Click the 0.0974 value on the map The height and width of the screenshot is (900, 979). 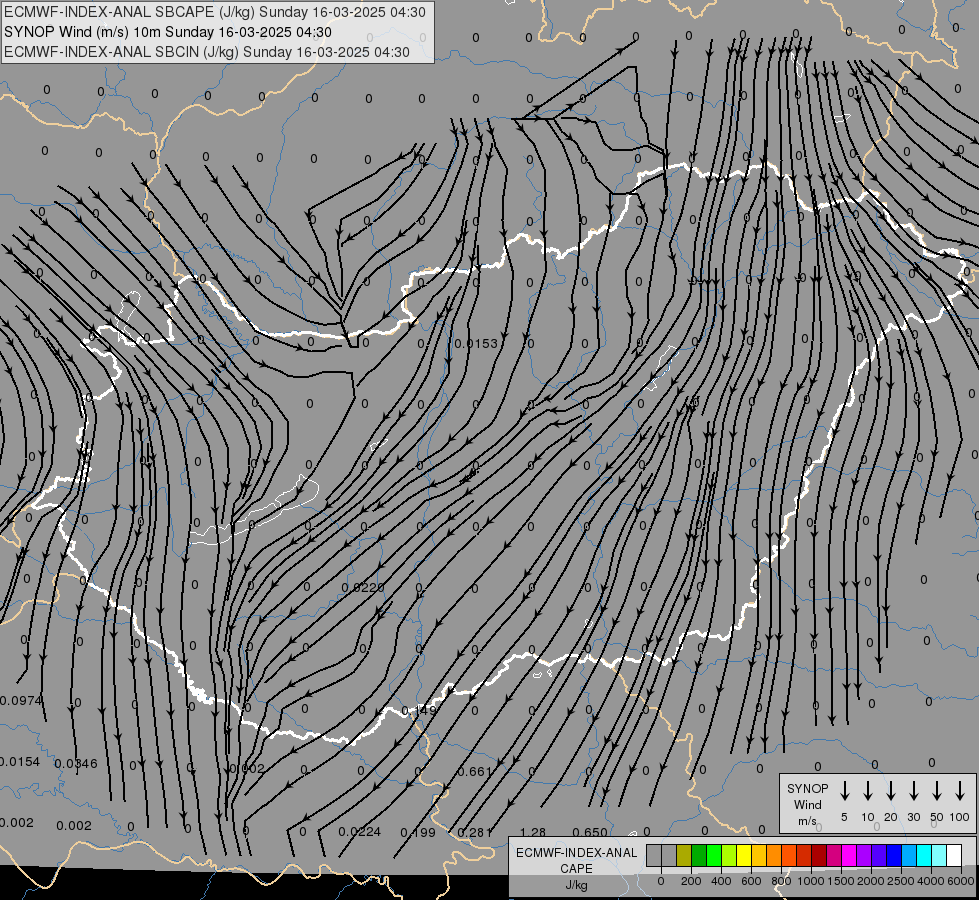tap(21, 700)
